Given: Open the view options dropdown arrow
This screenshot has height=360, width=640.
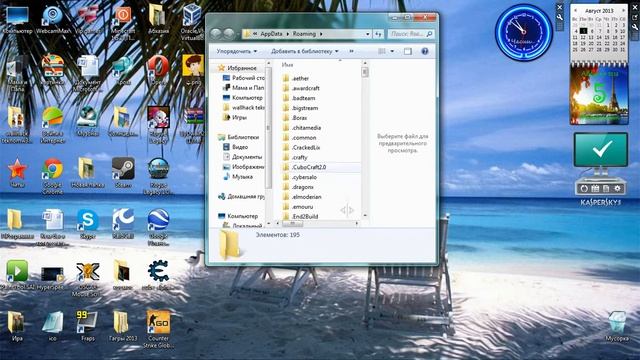Looking at the screenshot, I should (392, 51).
